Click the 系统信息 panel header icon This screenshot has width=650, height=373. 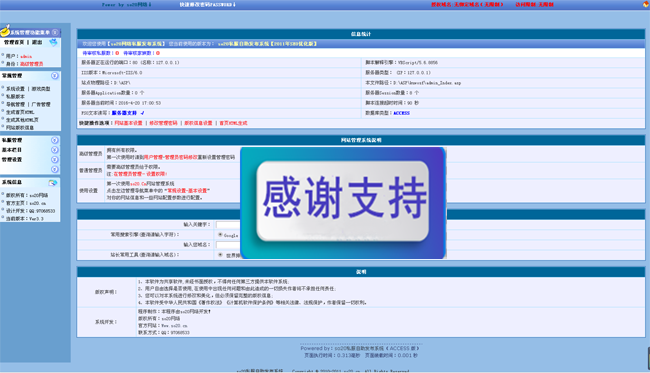[53, 183]
